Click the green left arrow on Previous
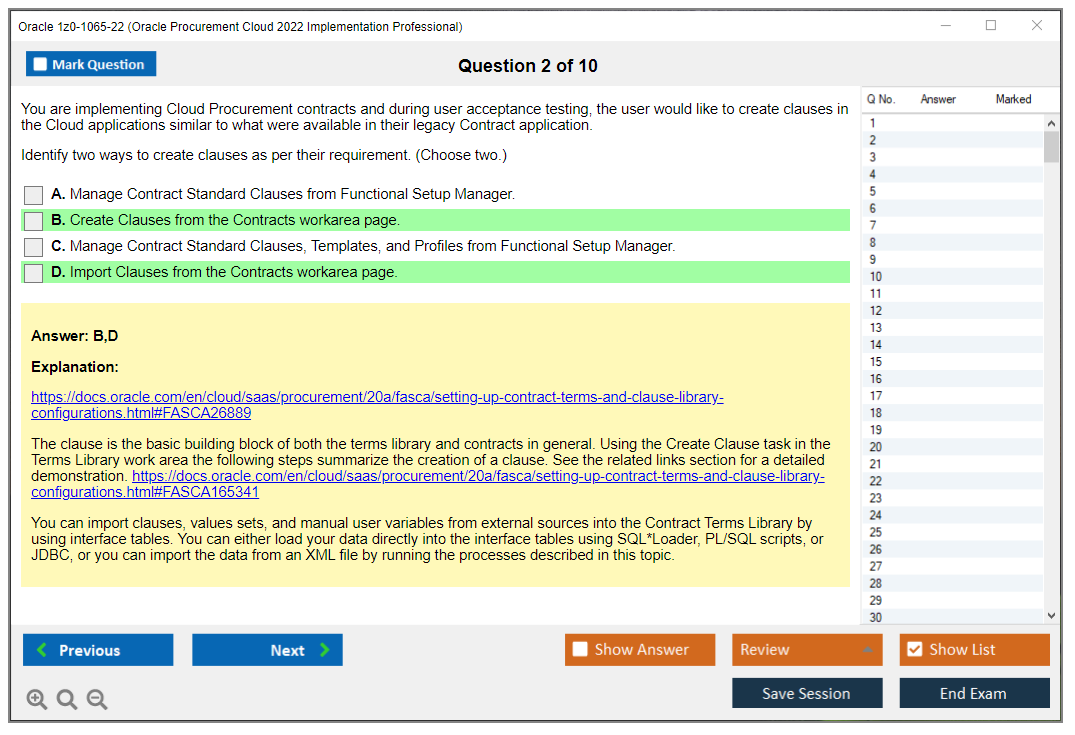 coord(42,650)
